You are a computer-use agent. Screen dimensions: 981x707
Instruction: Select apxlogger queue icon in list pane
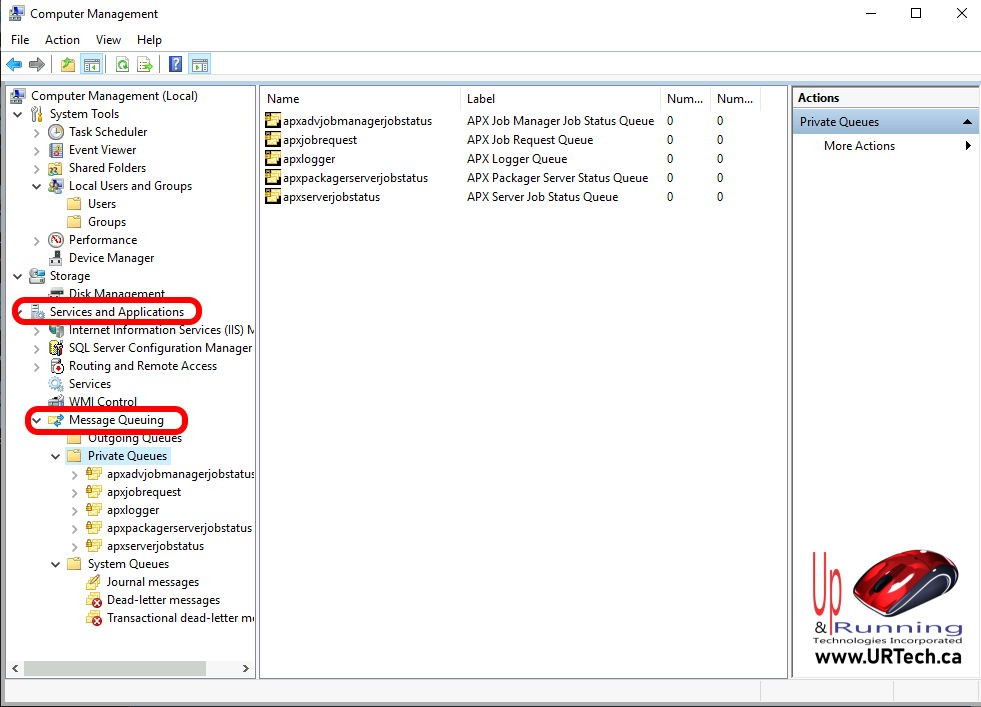click(x=273, y=159)
